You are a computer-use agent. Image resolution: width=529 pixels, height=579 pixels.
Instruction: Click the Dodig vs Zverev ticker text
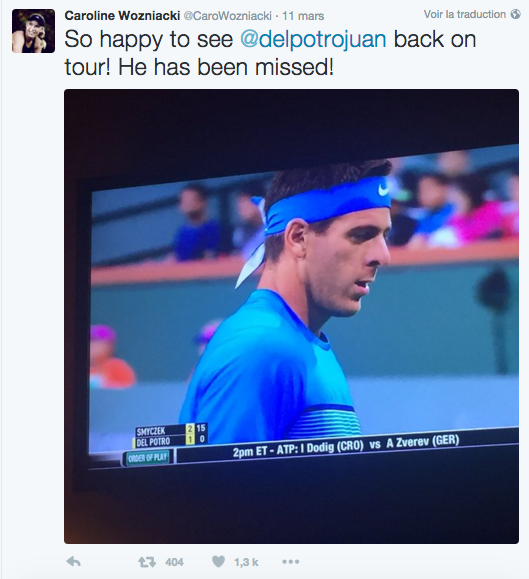pos(346,446)
